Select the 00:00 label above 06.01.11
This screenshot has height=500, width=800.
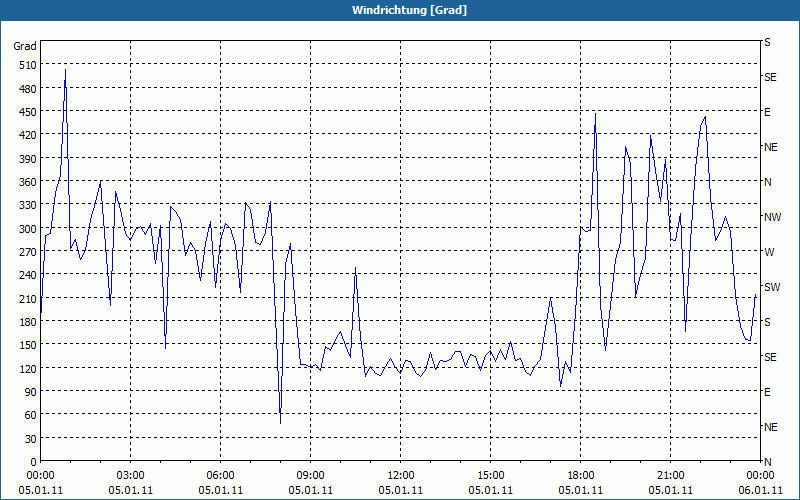(x=760, y=476)
